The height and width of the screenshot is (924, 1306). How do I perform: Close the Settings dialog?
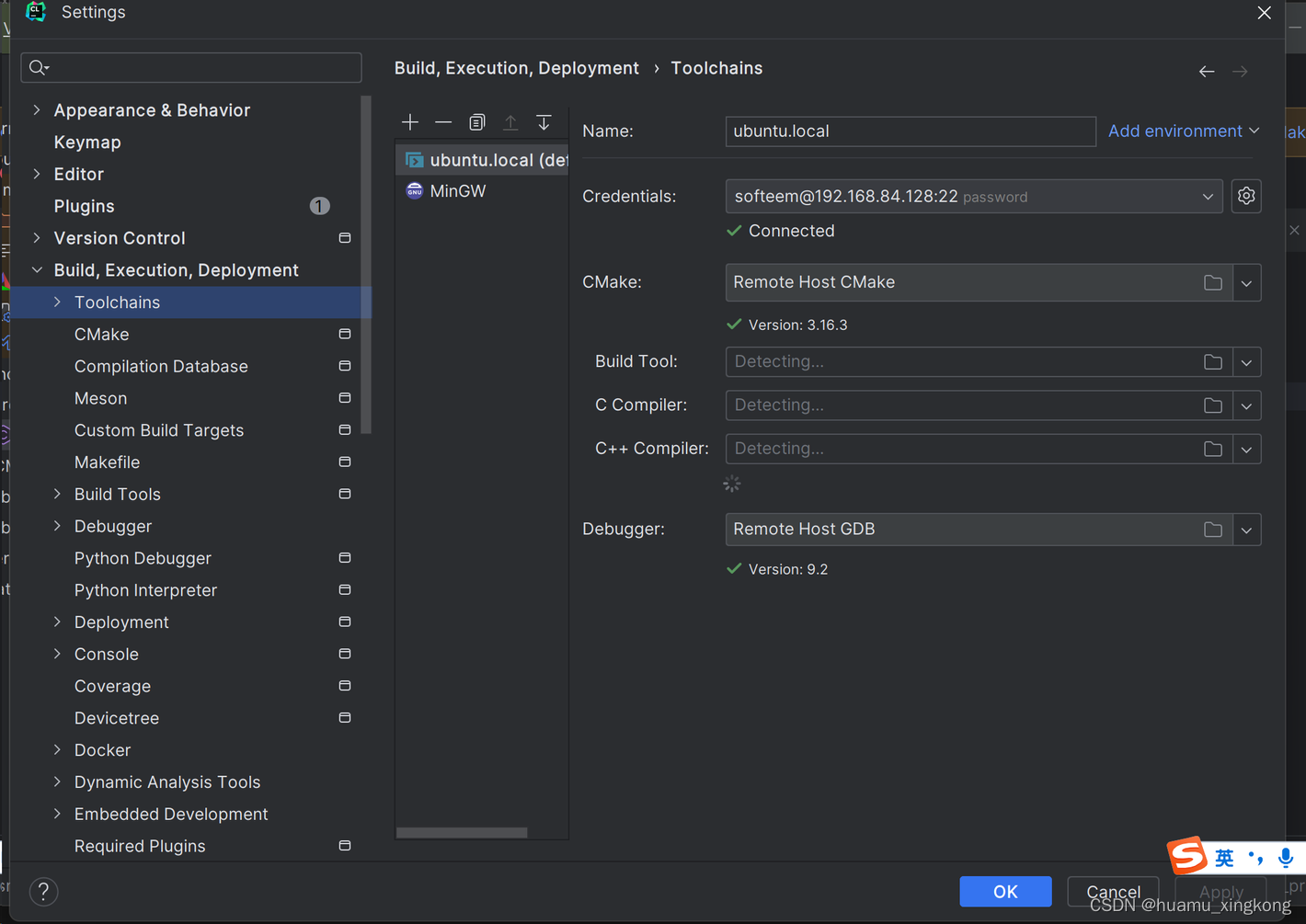point(1265,13)
